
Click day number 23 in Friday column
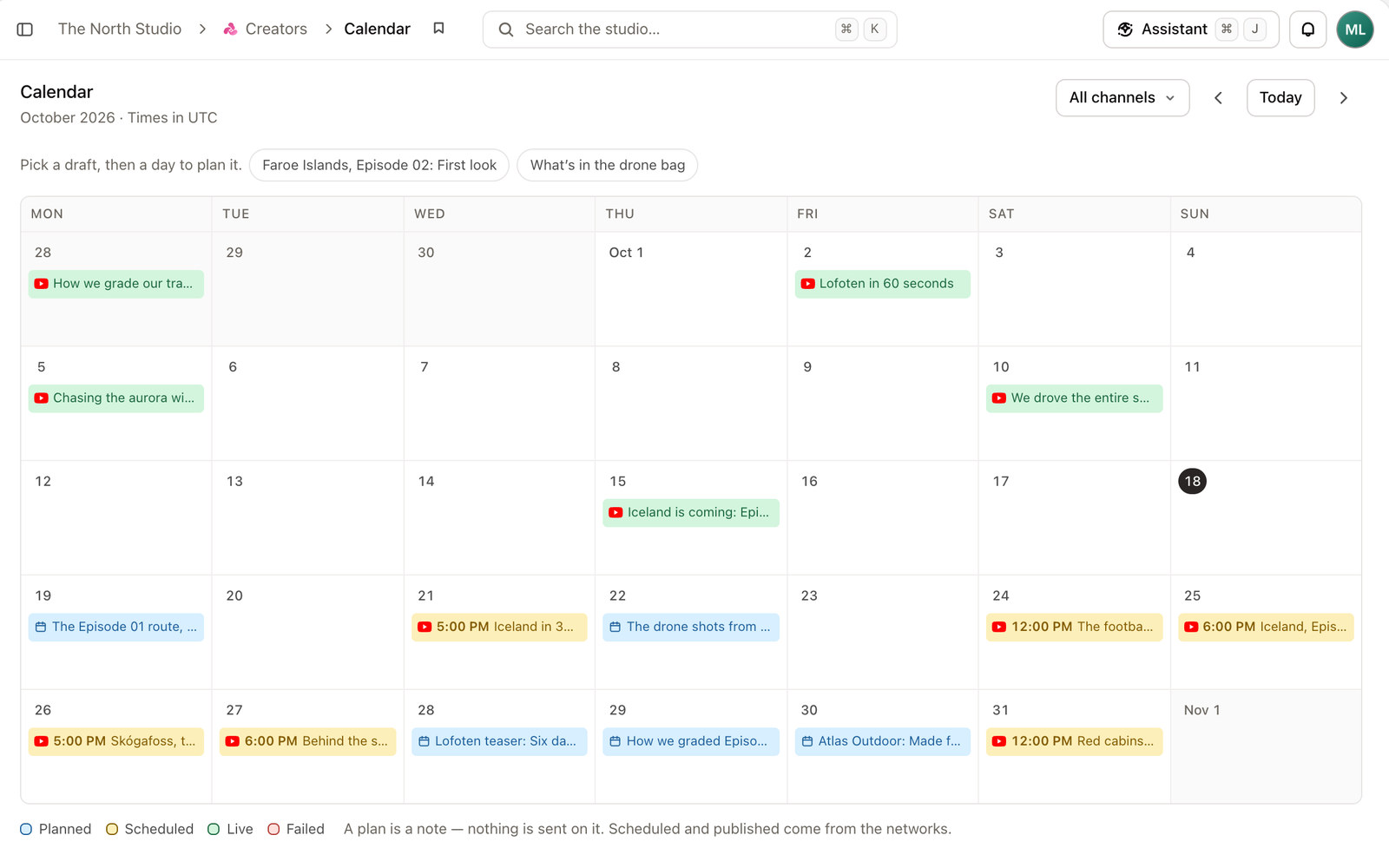809,596
